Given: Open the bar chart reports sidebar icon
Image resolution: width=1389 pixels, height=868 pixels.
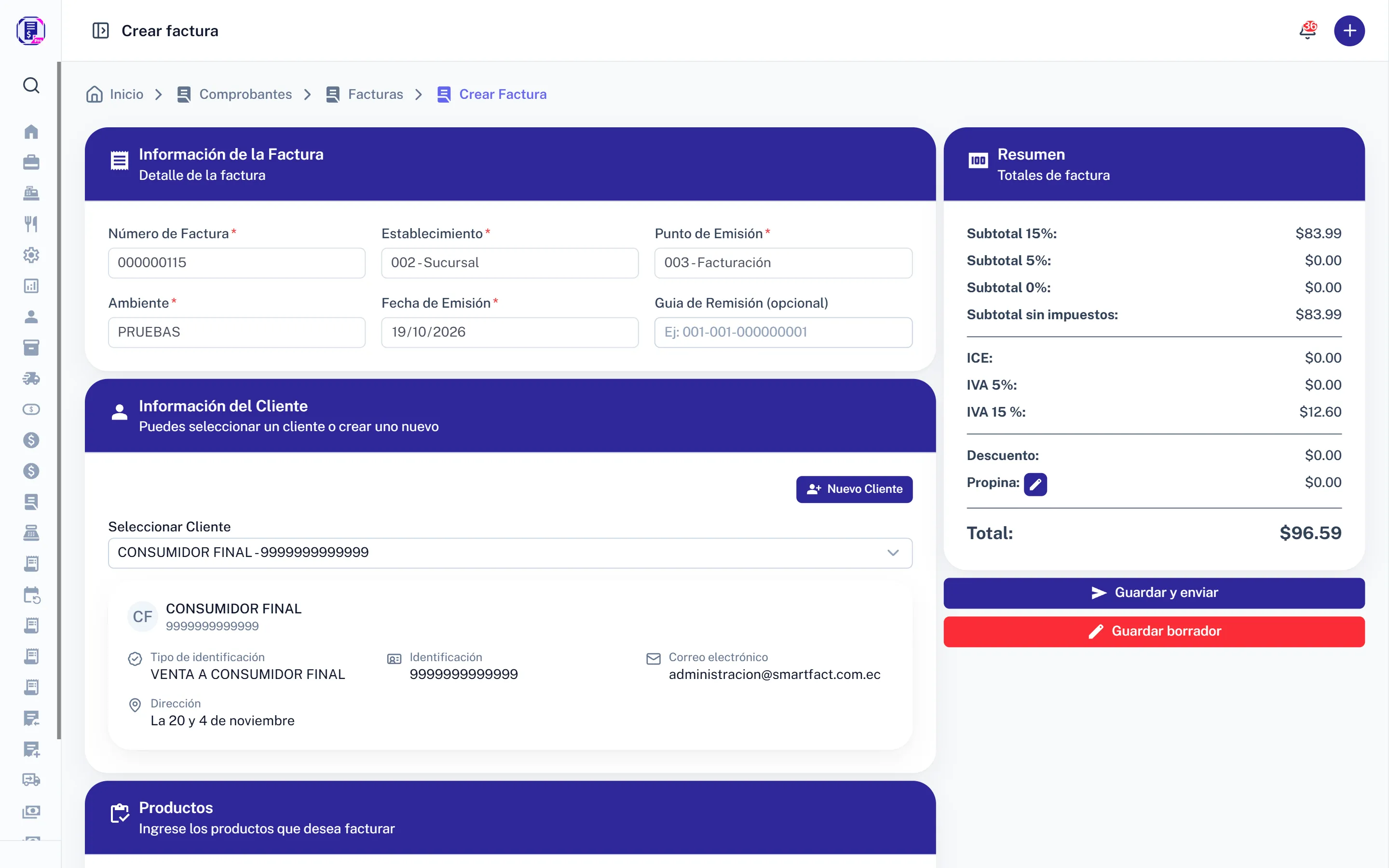Looking at the screenshot, I should tap(31, 286).
